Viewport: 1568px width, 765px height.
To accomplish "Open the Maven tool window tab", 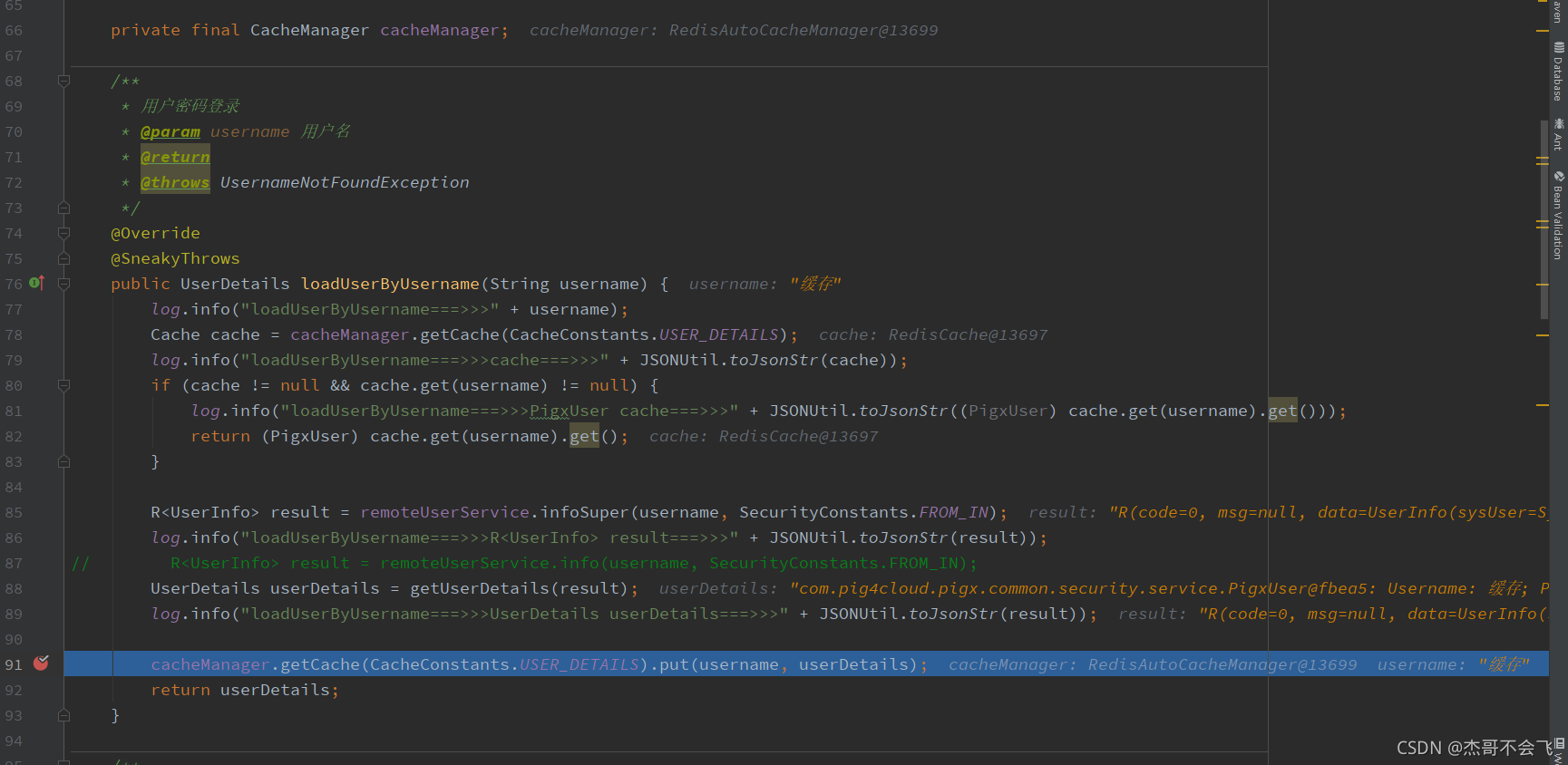I will point(1558,11).
